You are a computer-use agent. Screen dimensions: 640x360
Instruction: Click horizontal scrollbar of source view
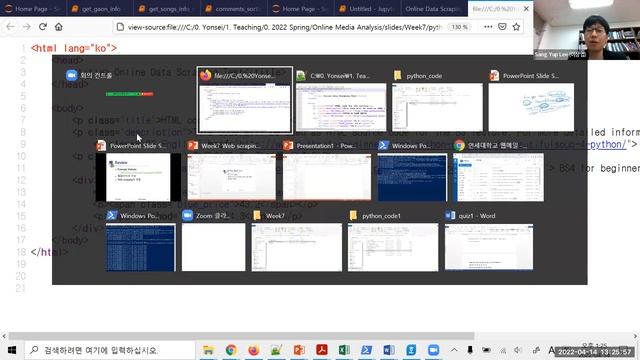tap(242, 336)
